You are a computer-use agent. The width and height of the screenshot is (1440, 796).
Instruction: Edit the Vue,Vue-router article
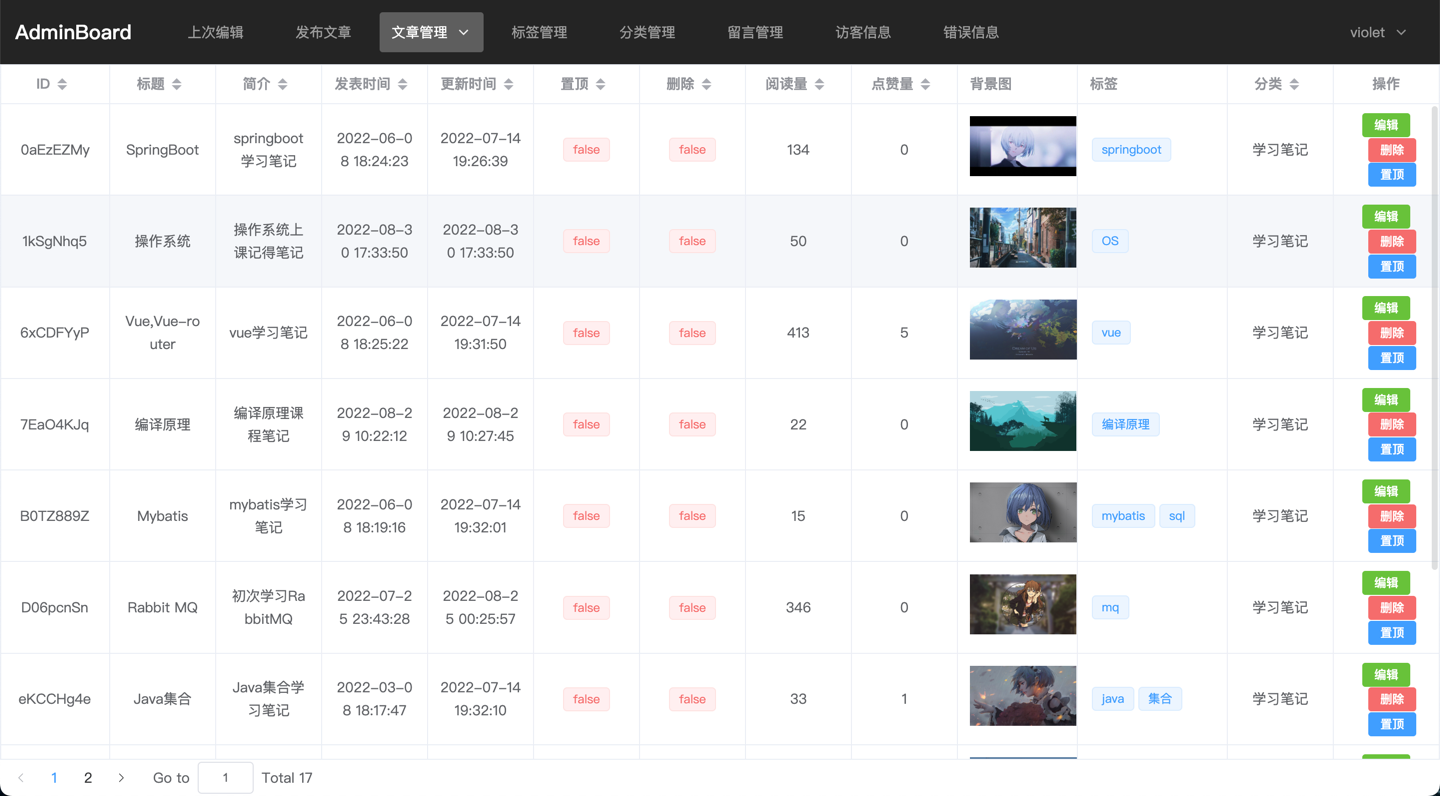tap(1386, 308)
